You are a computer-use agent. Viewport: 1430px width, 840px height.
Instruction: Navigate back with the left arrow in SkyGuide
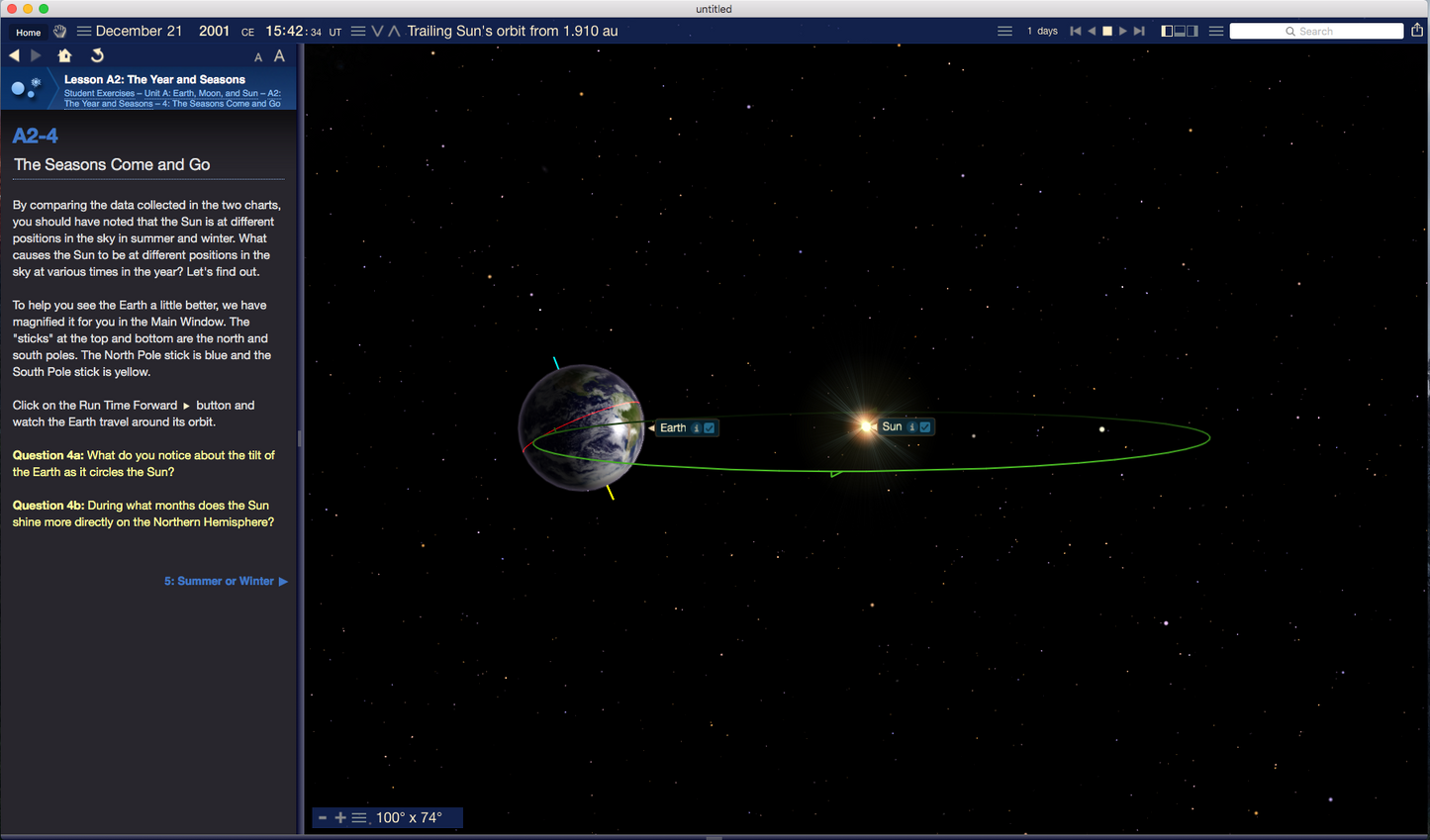[14, 55]
